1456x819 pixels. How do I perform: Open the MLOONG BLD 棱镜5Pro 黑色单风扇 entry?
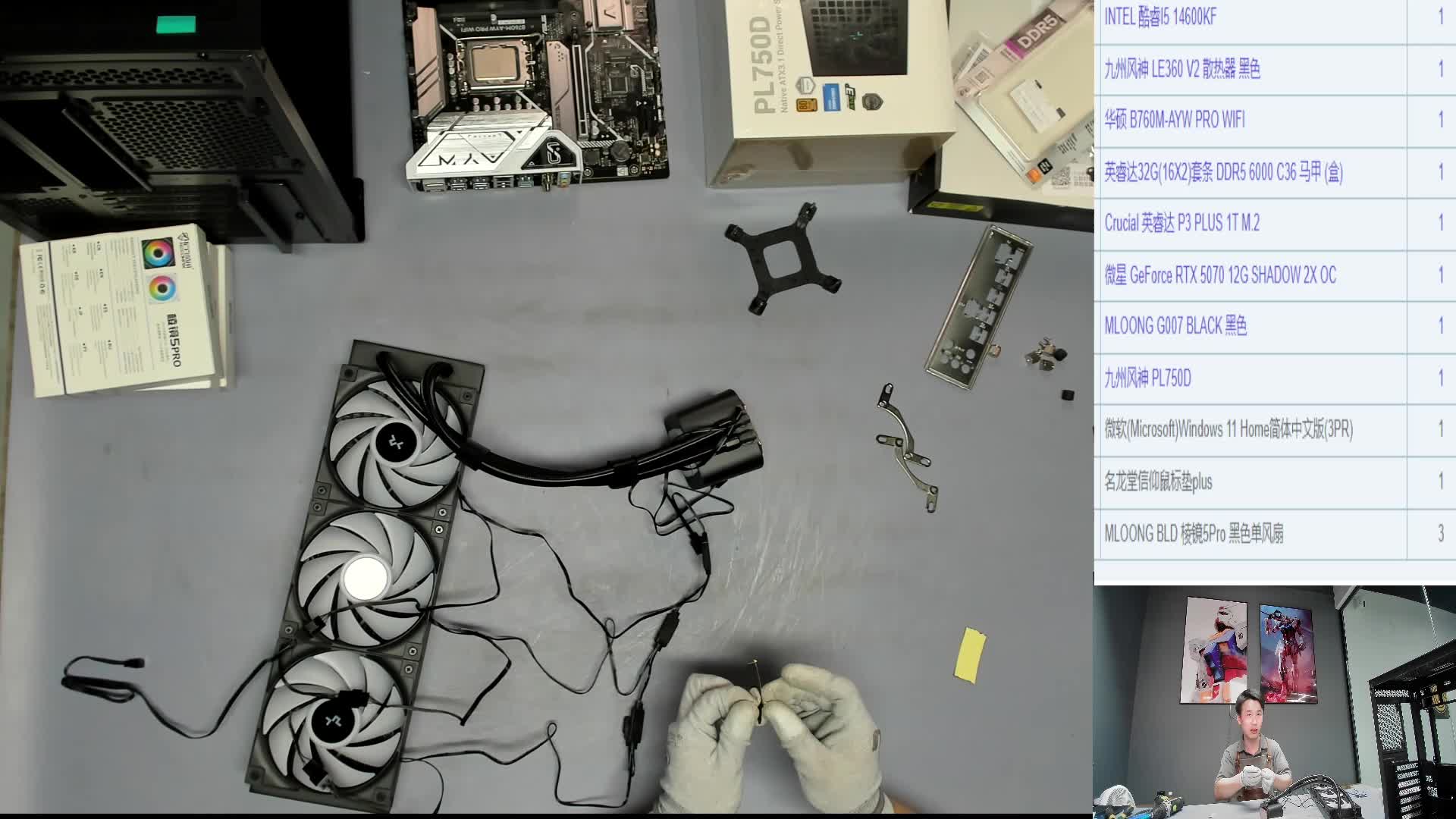(1193, 533)
